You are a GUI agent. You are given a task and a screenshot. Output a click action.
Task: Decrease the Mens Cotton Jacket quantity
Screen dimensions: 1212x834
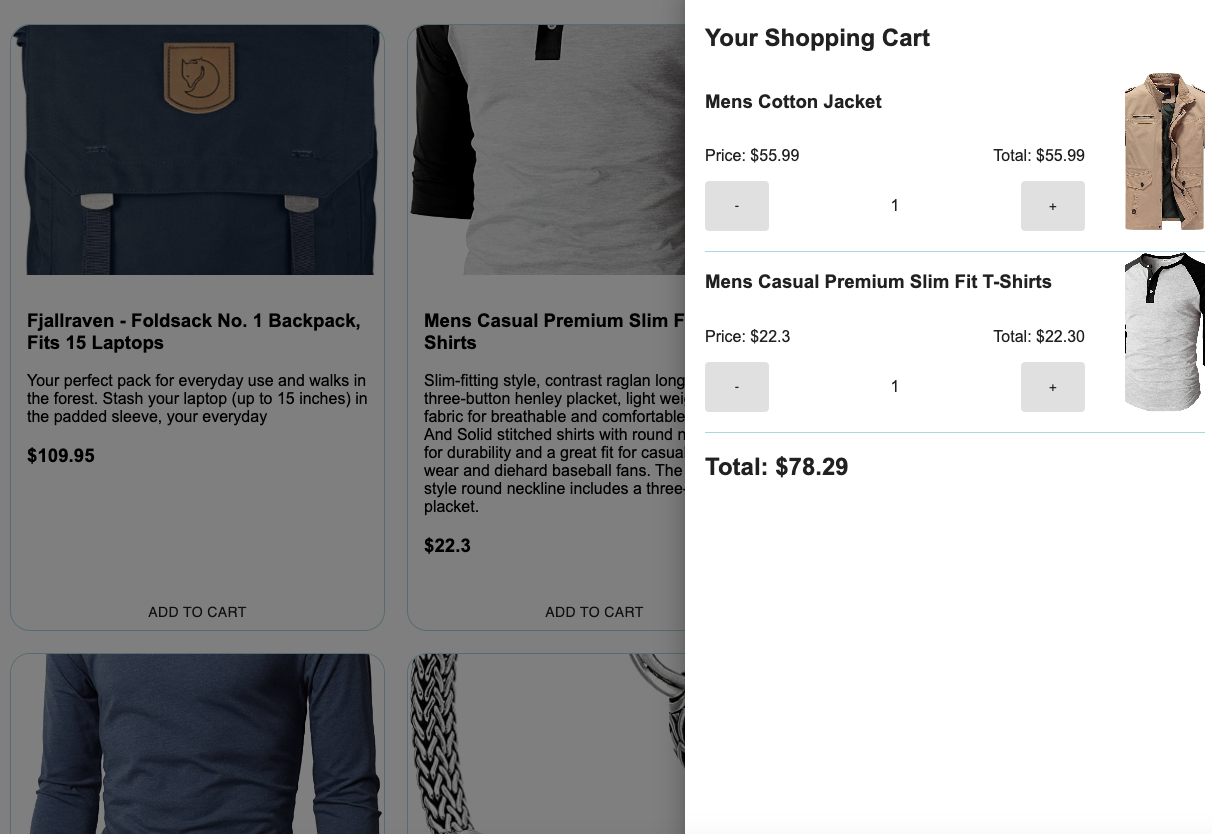point(736,205)
